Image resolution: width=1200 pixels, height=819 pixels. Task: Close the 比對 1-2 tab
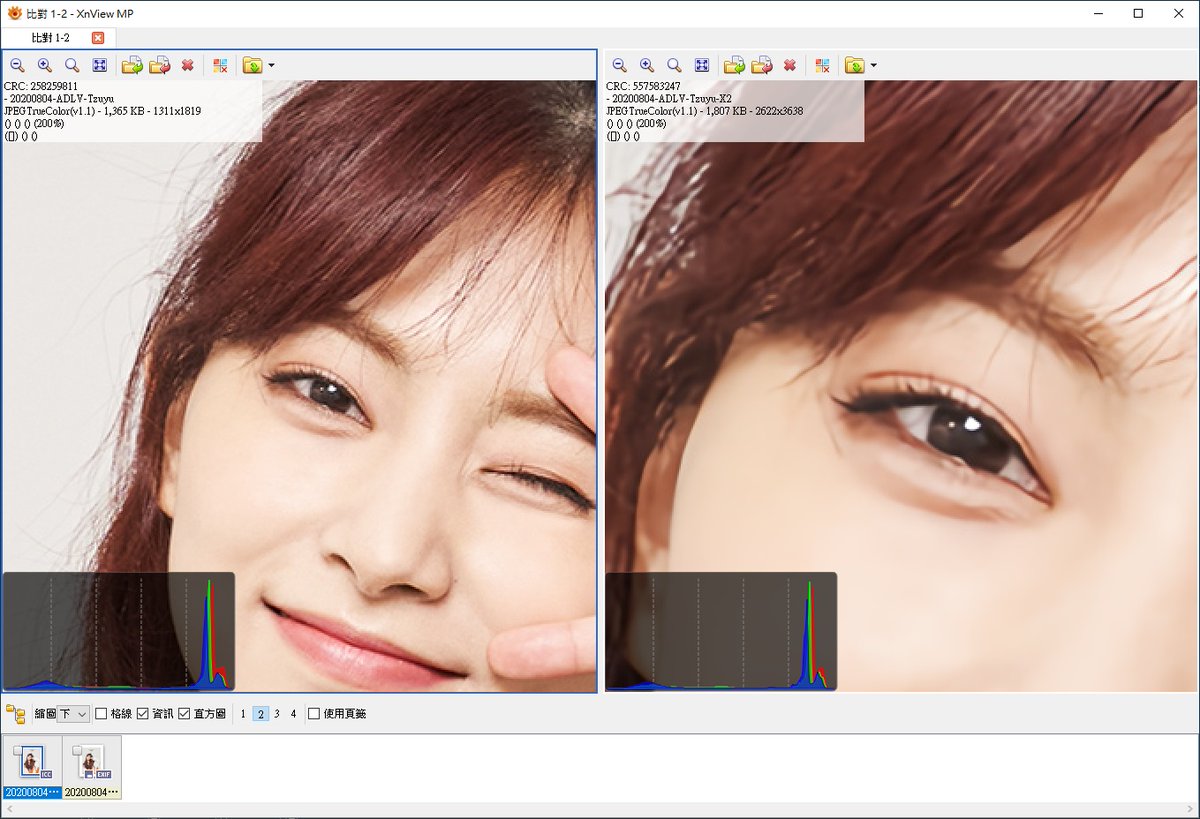click(x=97, y=38)
